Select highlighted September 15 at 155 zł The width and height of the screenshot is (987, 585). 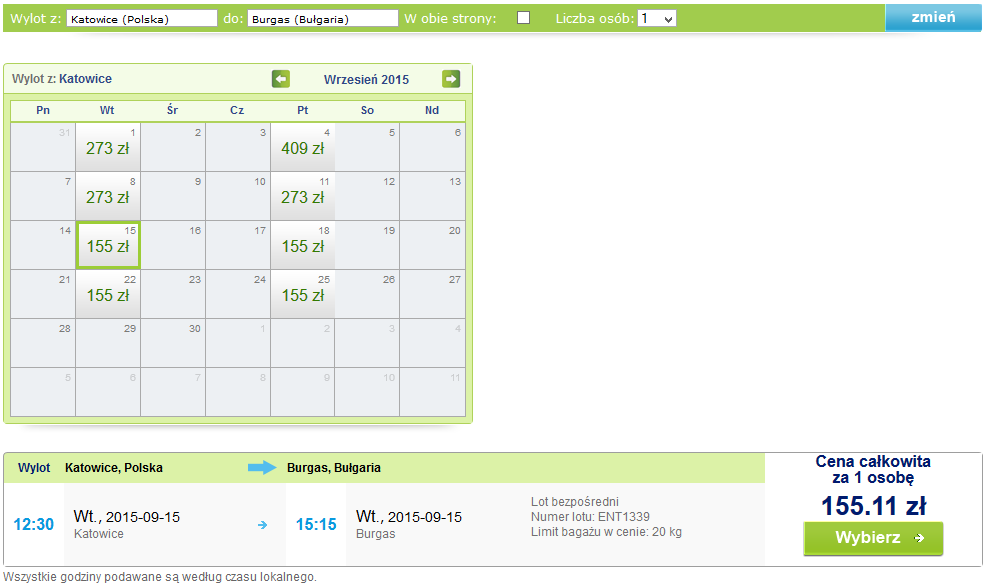click(108, 245)
